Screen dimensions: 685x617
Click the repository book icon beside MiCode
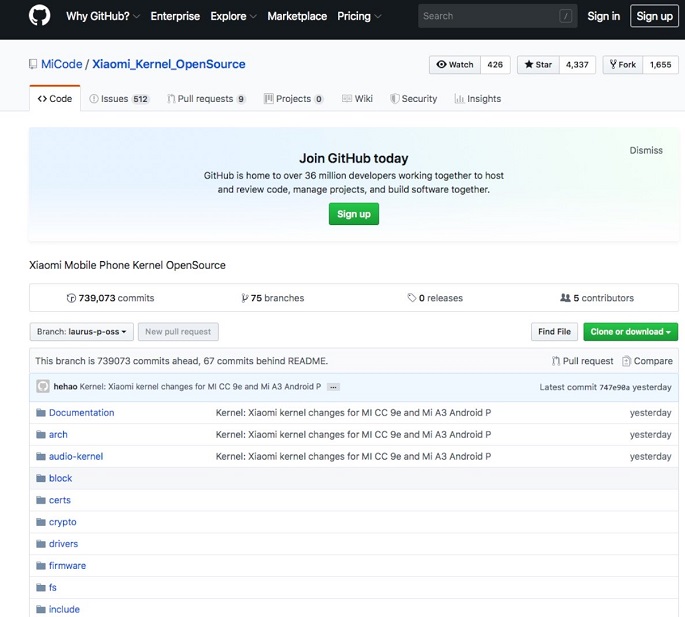click(x=33, y=64)
